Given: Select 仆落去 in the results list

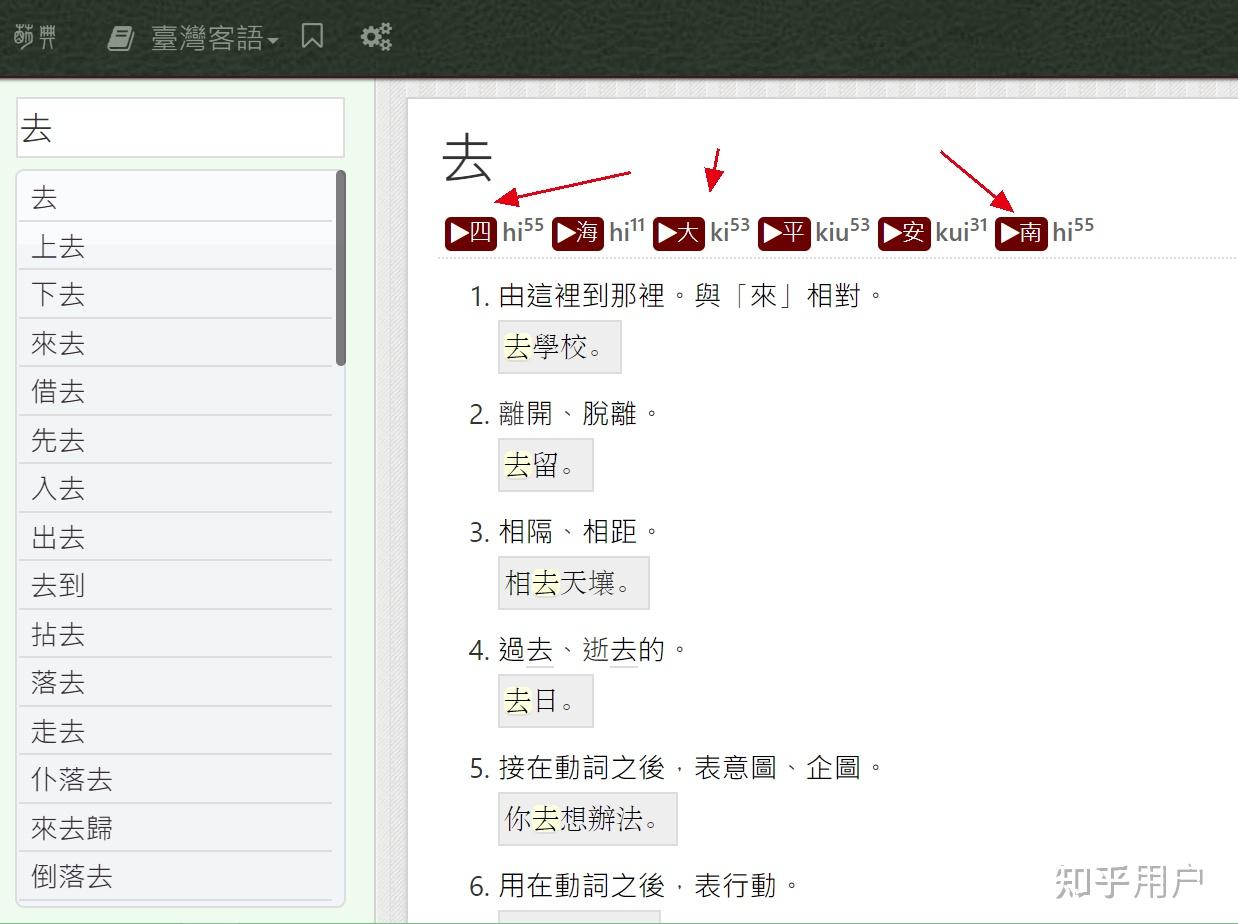Looking at the screenshot, I should point(175,779).
